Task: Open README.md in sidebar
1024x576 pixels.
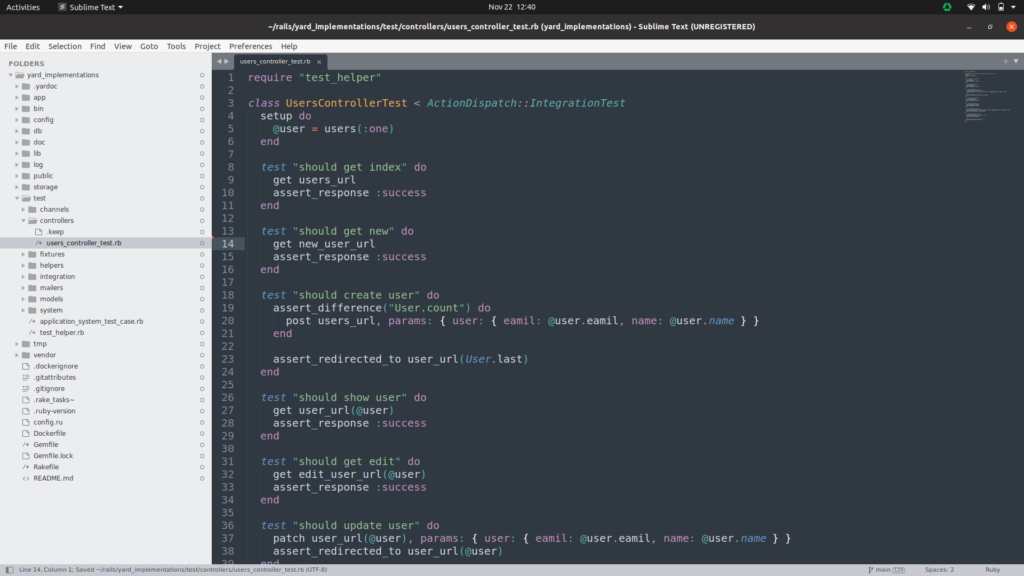Action: [x=53, y=478]
